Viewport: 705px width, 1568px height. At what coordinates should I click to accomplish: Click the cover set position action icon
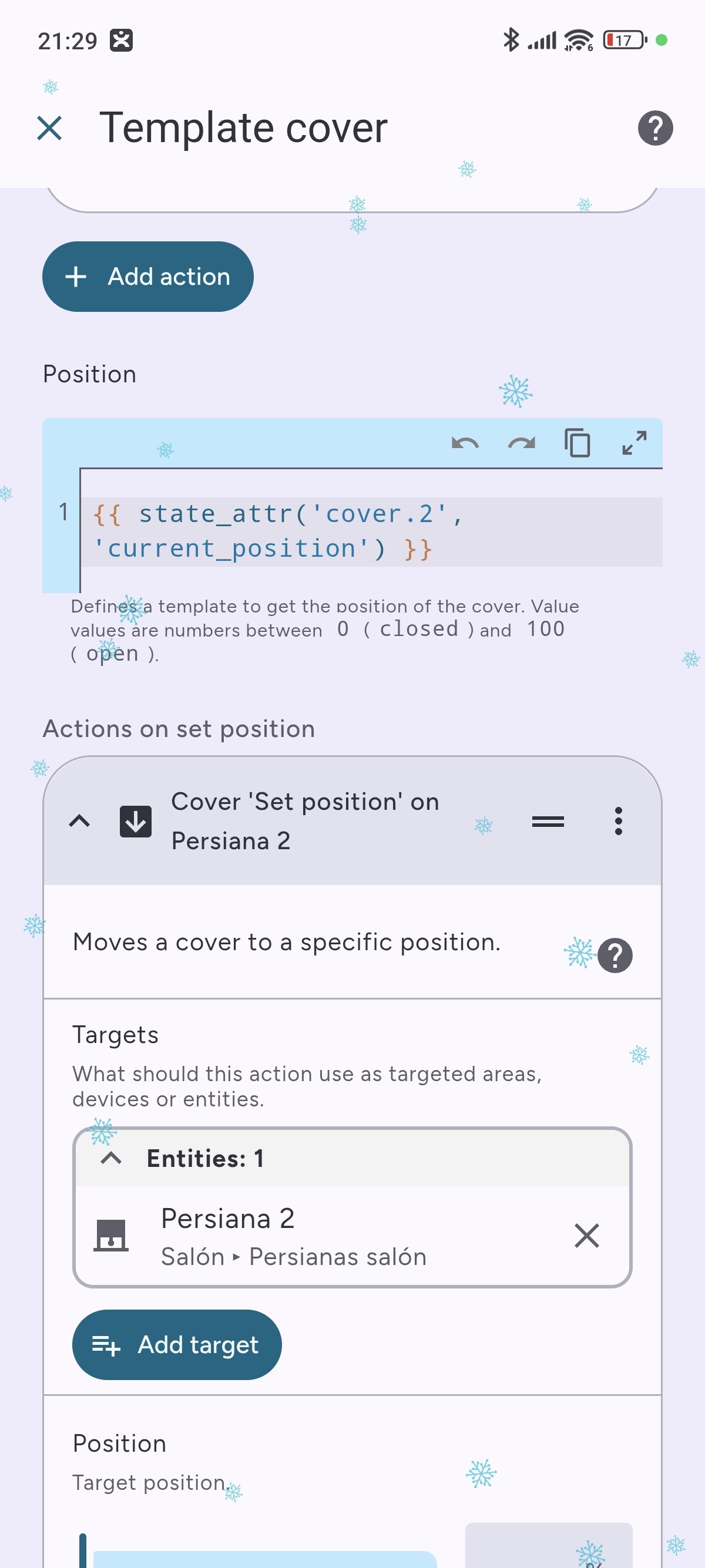click(136, 821)
